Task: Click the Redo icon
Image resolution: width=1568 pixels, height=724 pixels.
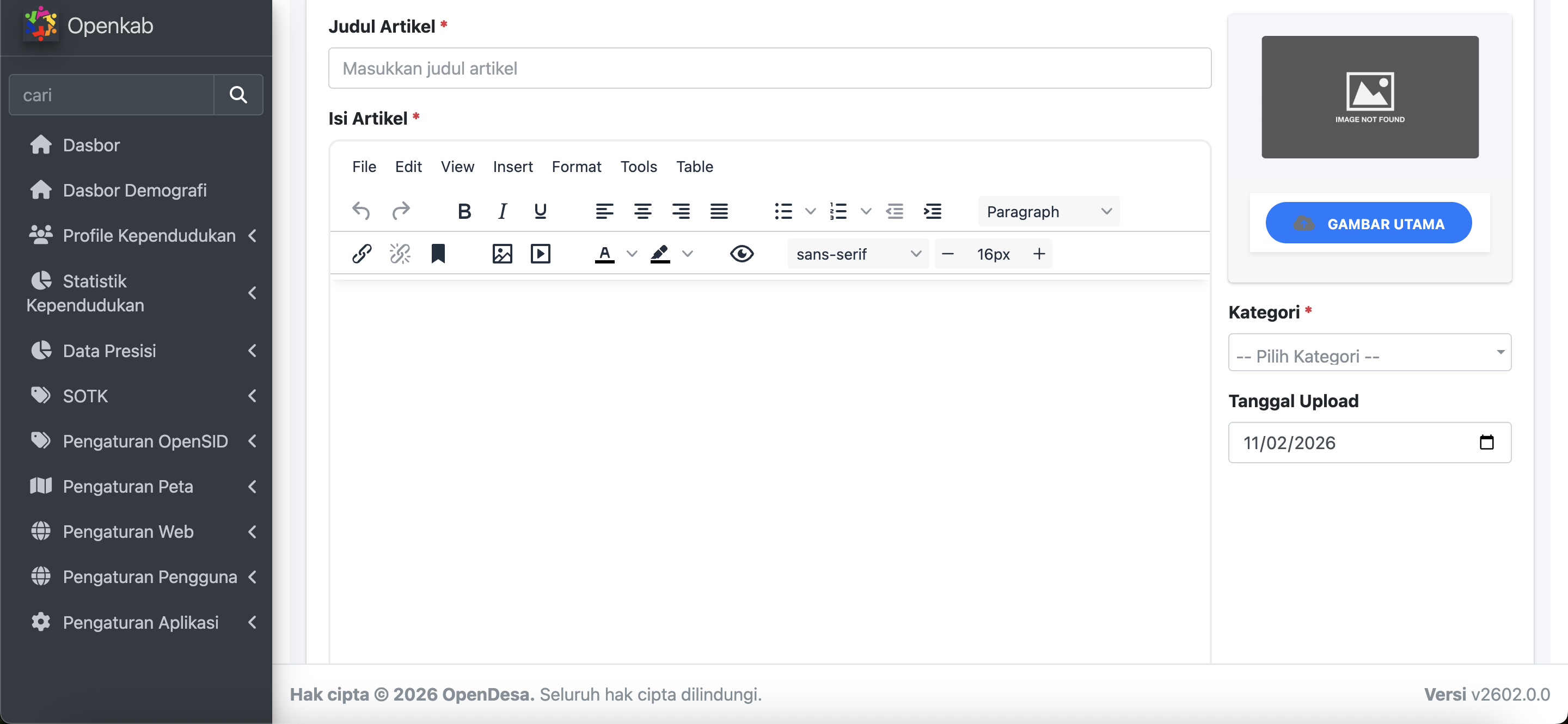Action: point(401,211)
